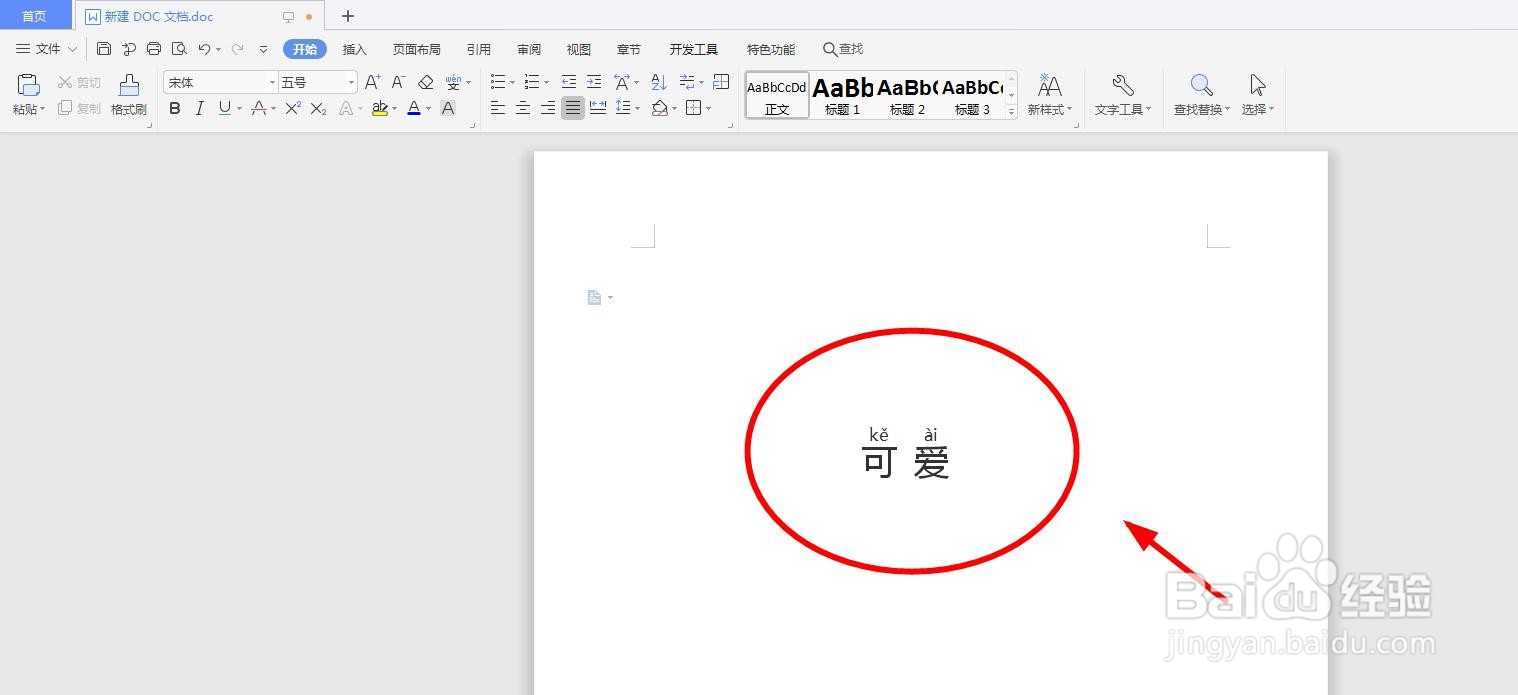The height and width of the screenshot is (695, 1518).
Task: Apply the 标题 1 heading style
Action: (x=841, y=95)
